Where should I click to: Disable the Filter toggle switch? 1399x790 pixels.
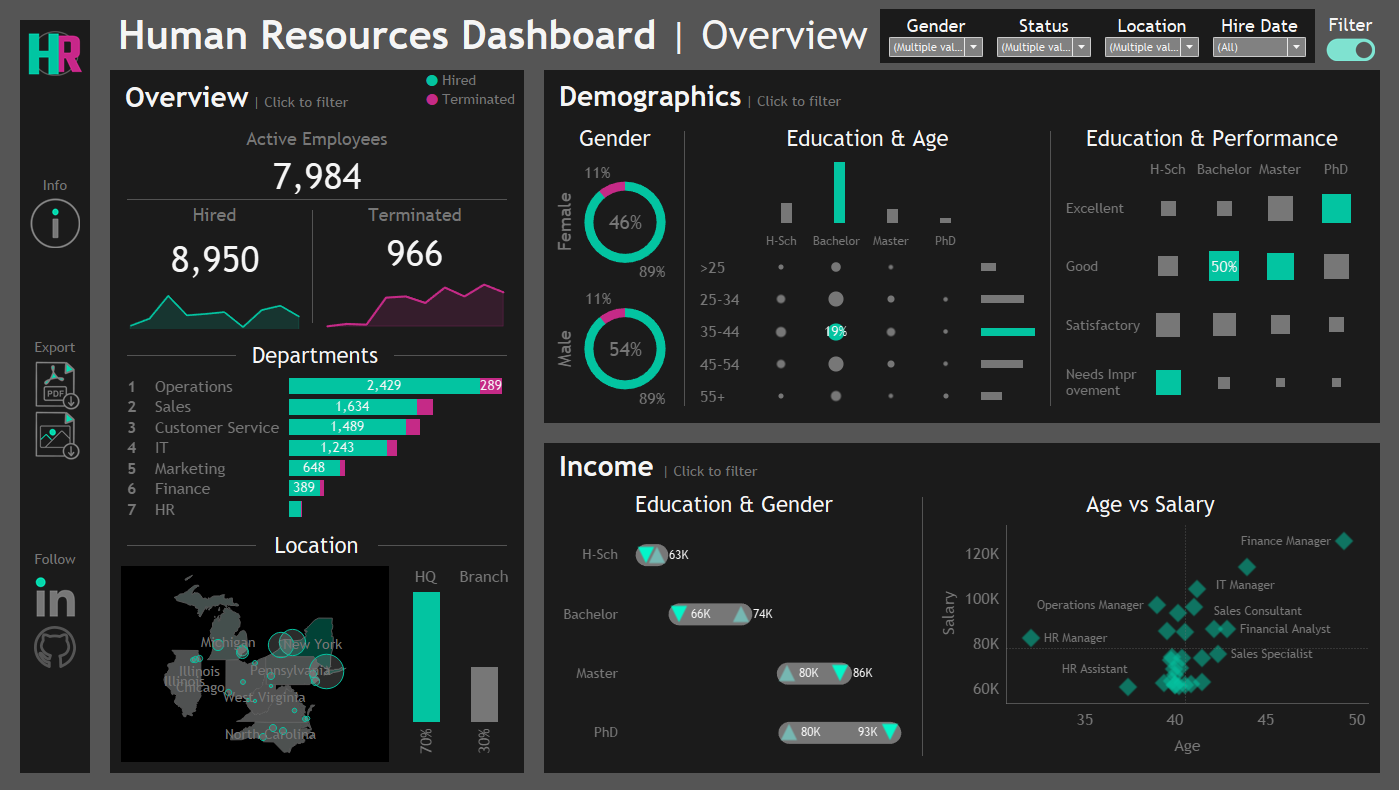[x=1350, y=47]
